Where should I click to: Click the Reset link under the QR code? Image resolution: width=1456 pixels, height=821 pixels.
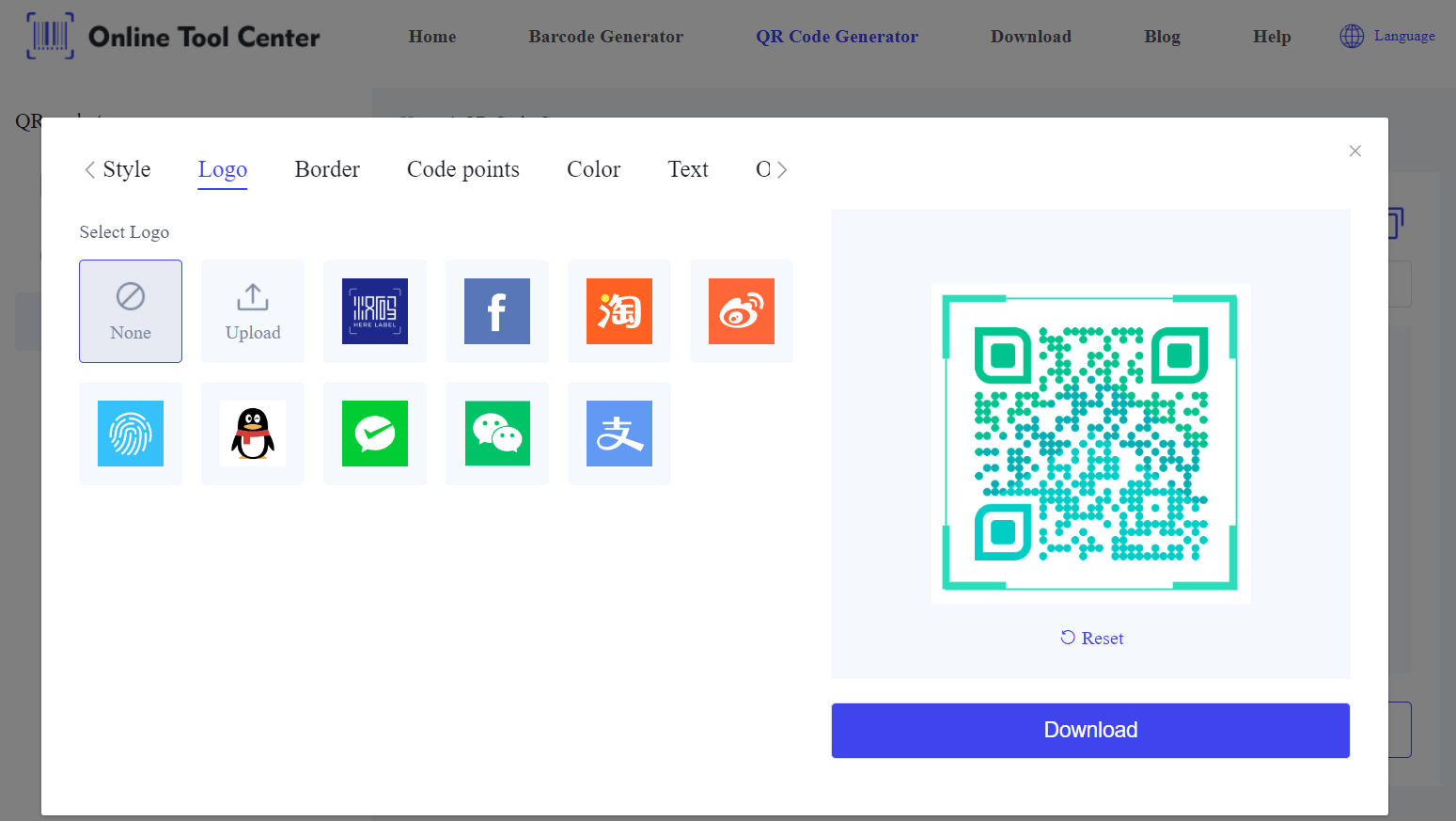point(1091,638)
